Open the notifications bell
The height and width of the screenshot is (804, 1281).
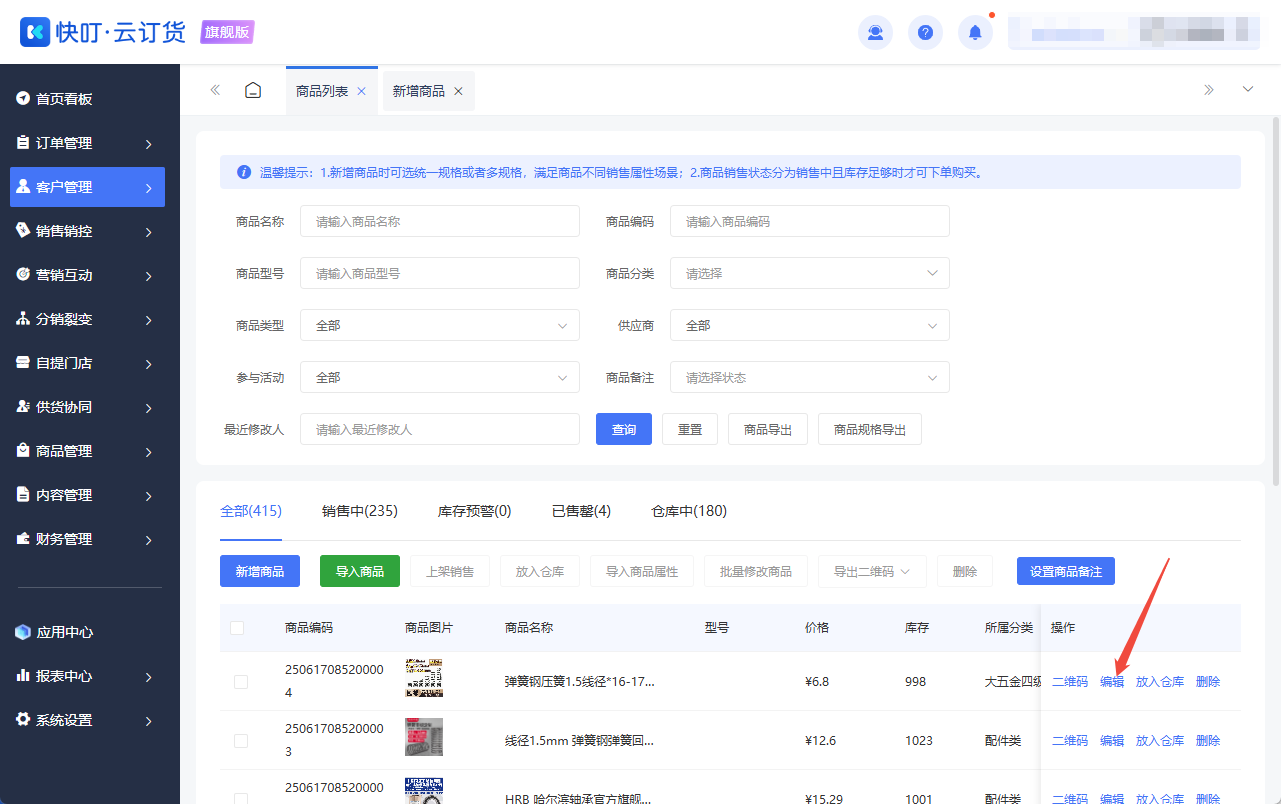[x=975, y=33]
